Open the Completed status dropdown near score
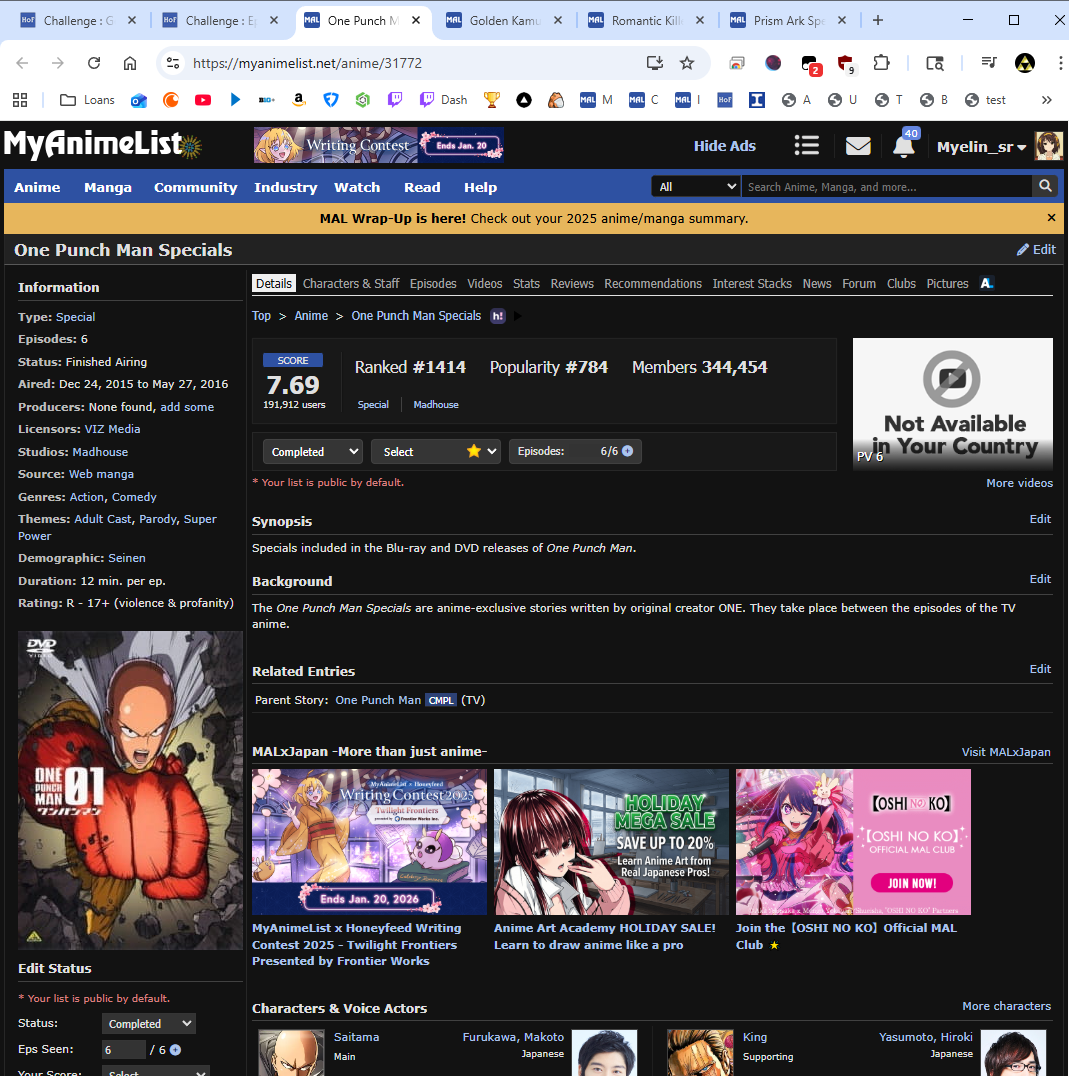The image size is (1069, 1076). [x=313, y=452]
